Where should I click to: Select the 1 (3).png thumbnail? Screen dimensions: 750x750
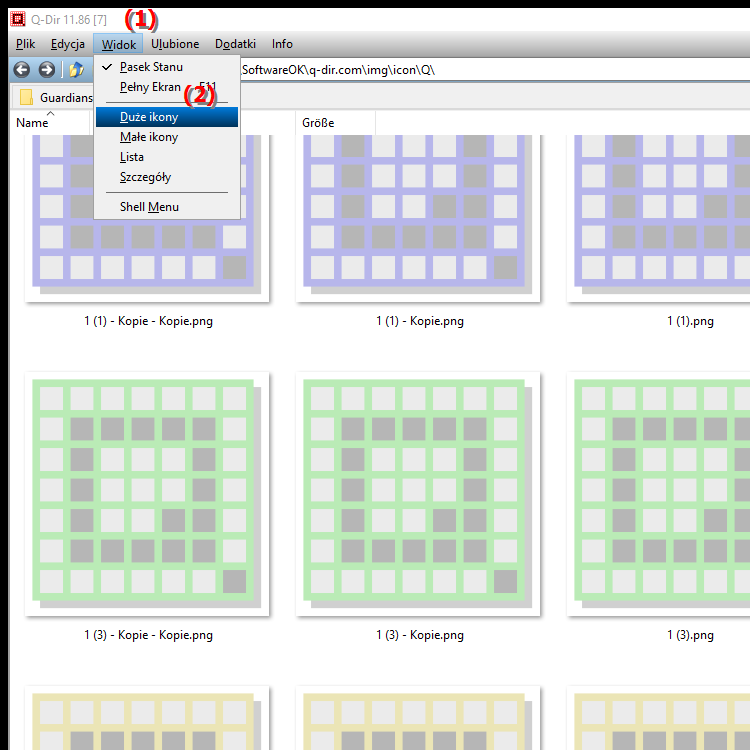click(x=659, y=494)
